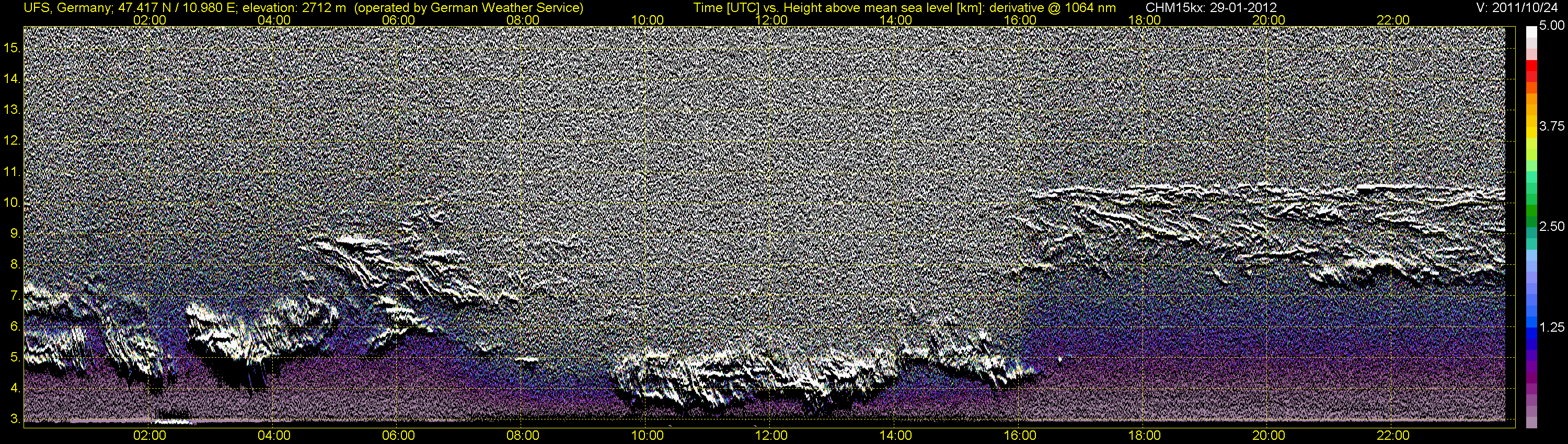This screenshot has width=1568, height=444.
Task: Click the '7.' height axis label
Action: [x=15, y=296]
